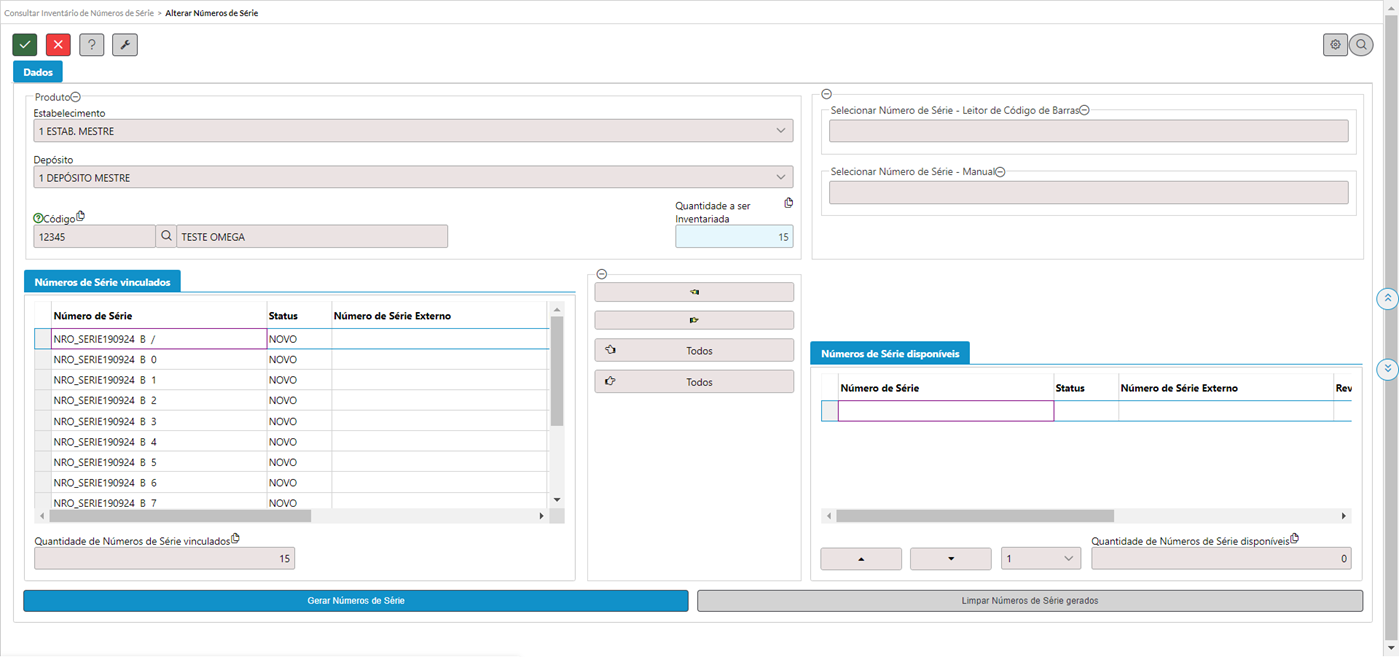
Task: Click the green confirm checkmark button
Action: tap(25, 45)
